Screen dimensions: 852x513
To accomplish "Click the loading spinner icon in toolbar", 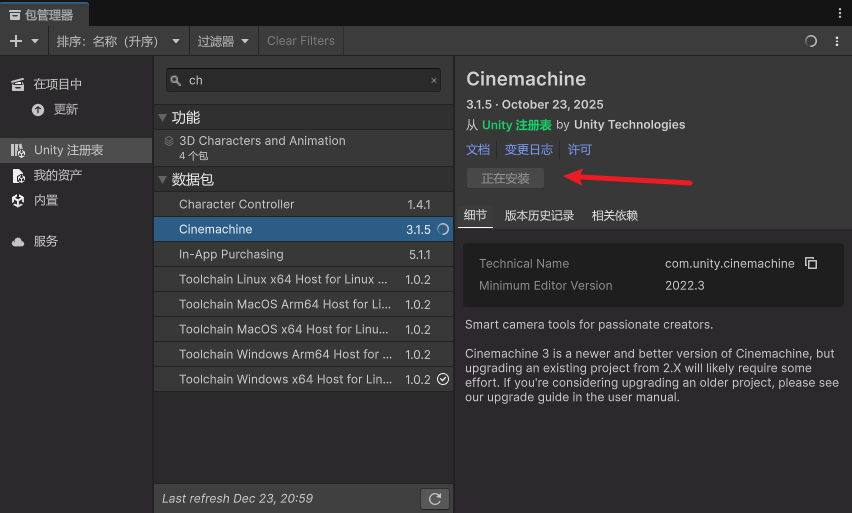I will click(x=811, y=41).
